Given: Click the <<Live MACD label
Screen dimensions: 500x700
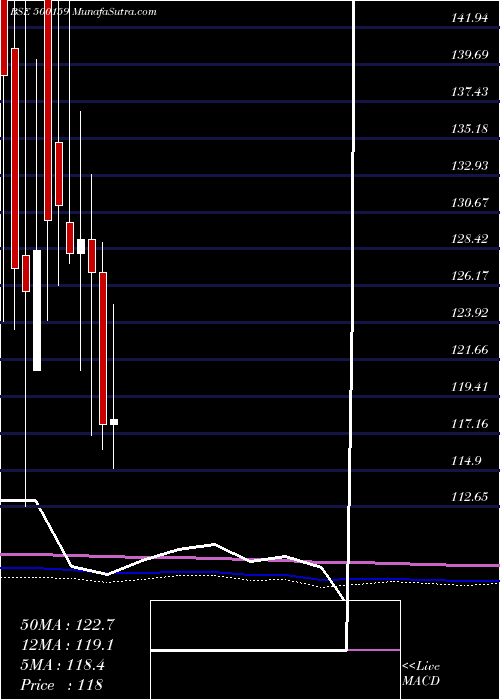Looking at the screenshot, I should point(421,674).
